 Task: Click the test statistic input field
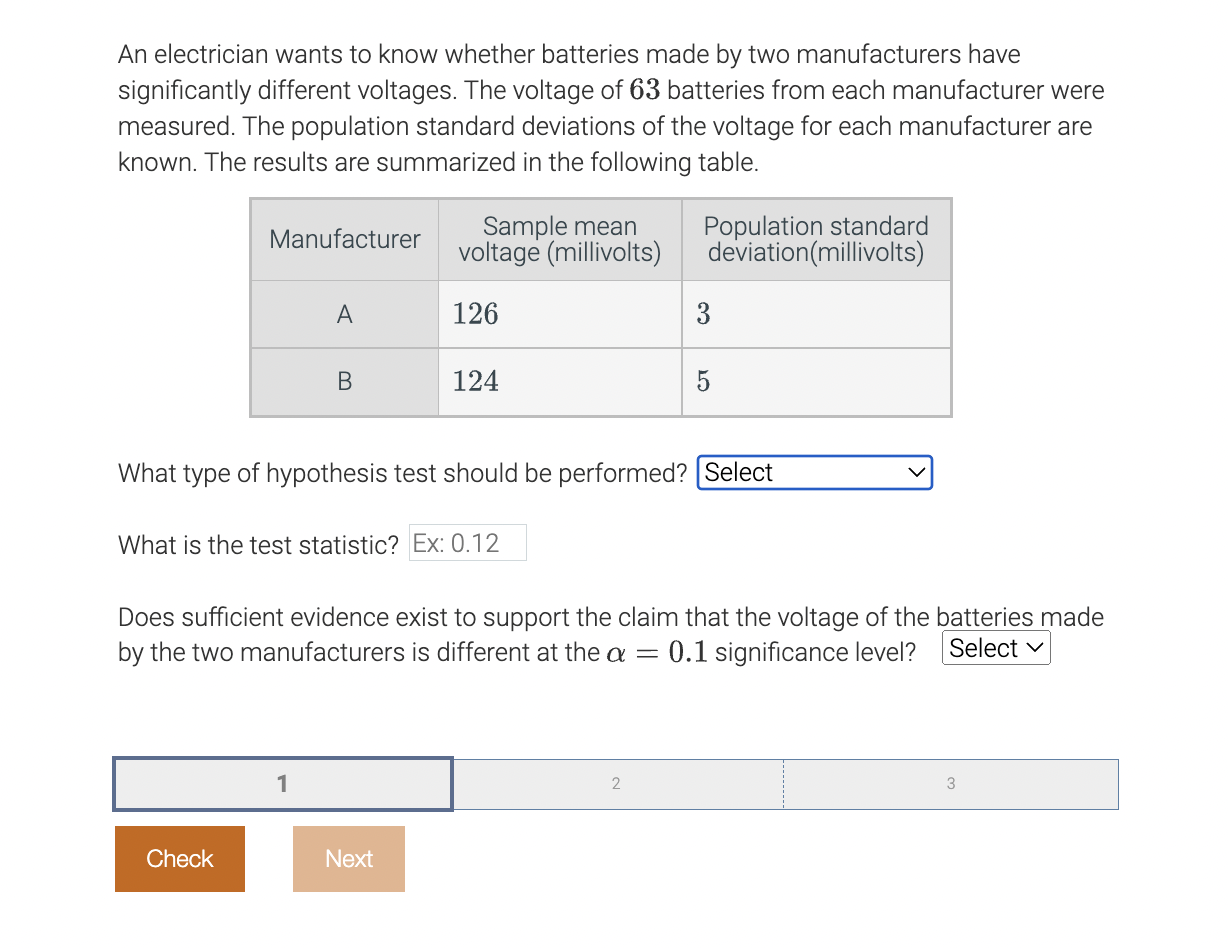point(467,542)
